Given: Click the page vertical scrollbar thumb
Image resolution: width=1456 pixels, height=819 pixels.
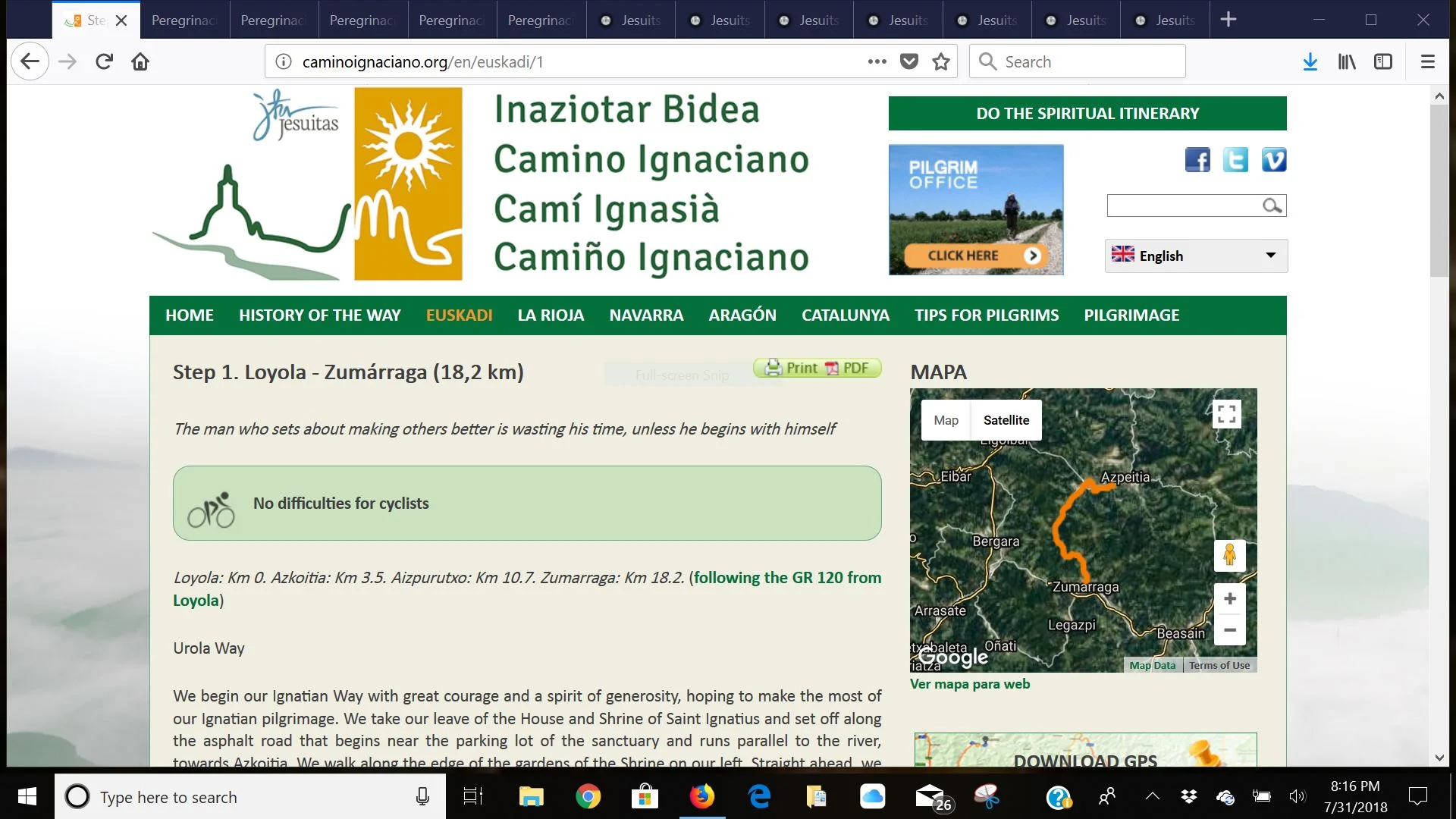Looking at the screenshot, I should point(1439,190).
